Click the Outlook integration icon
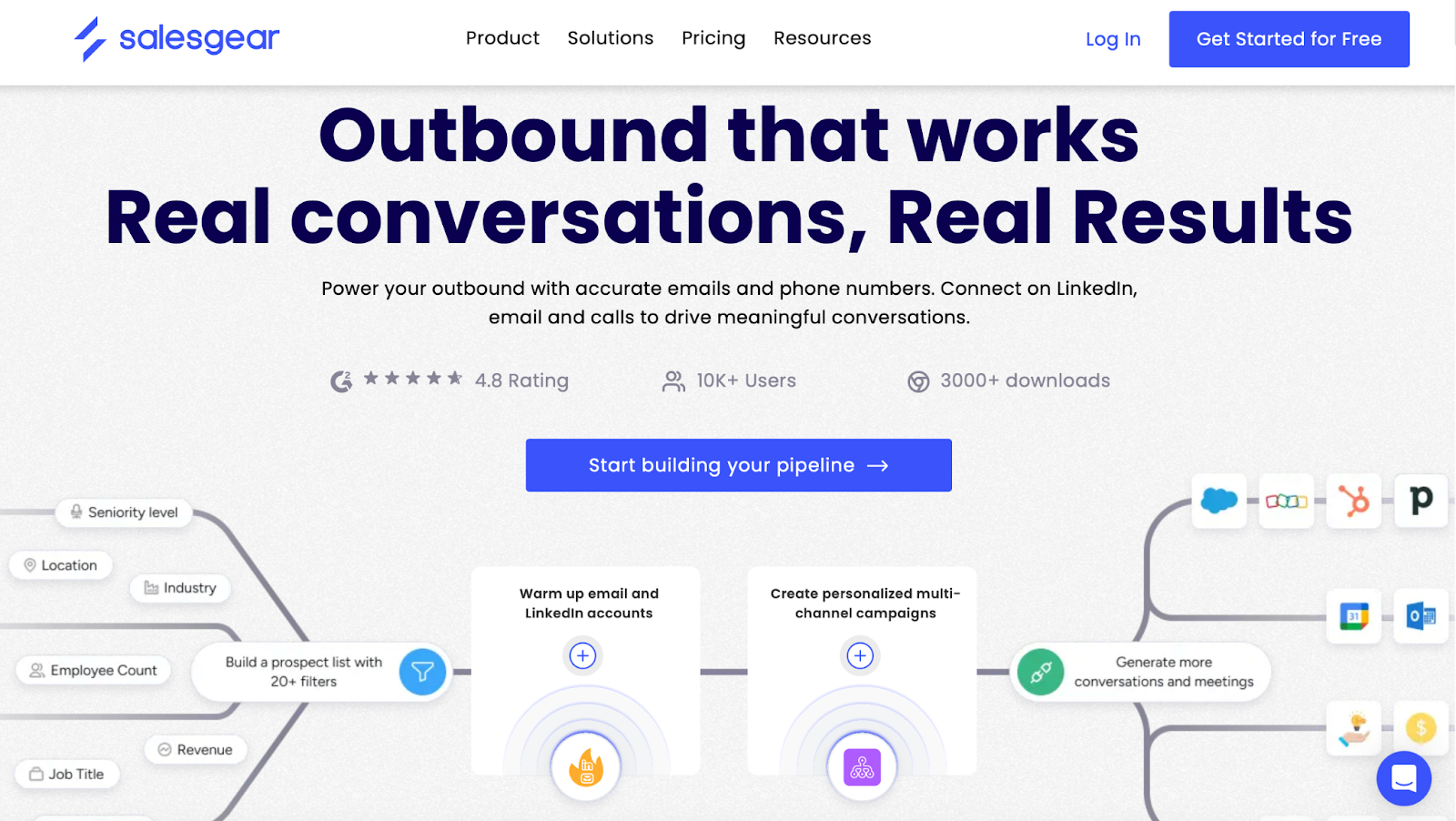Viewport: 1456px width, 821px height. coord(1420,616)
